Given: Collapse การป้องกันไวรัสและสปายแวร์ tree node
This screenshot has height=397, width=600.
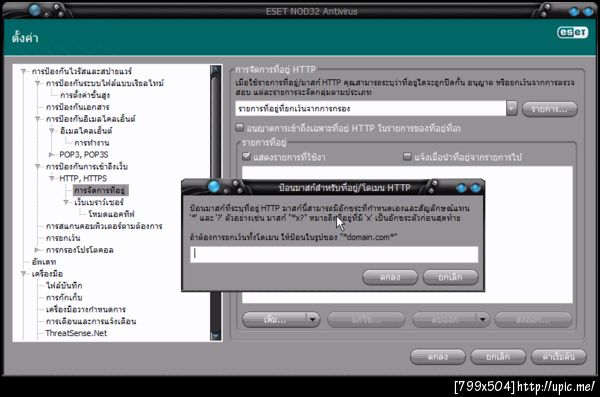Looking at the screenshot, I should [24, 71].
